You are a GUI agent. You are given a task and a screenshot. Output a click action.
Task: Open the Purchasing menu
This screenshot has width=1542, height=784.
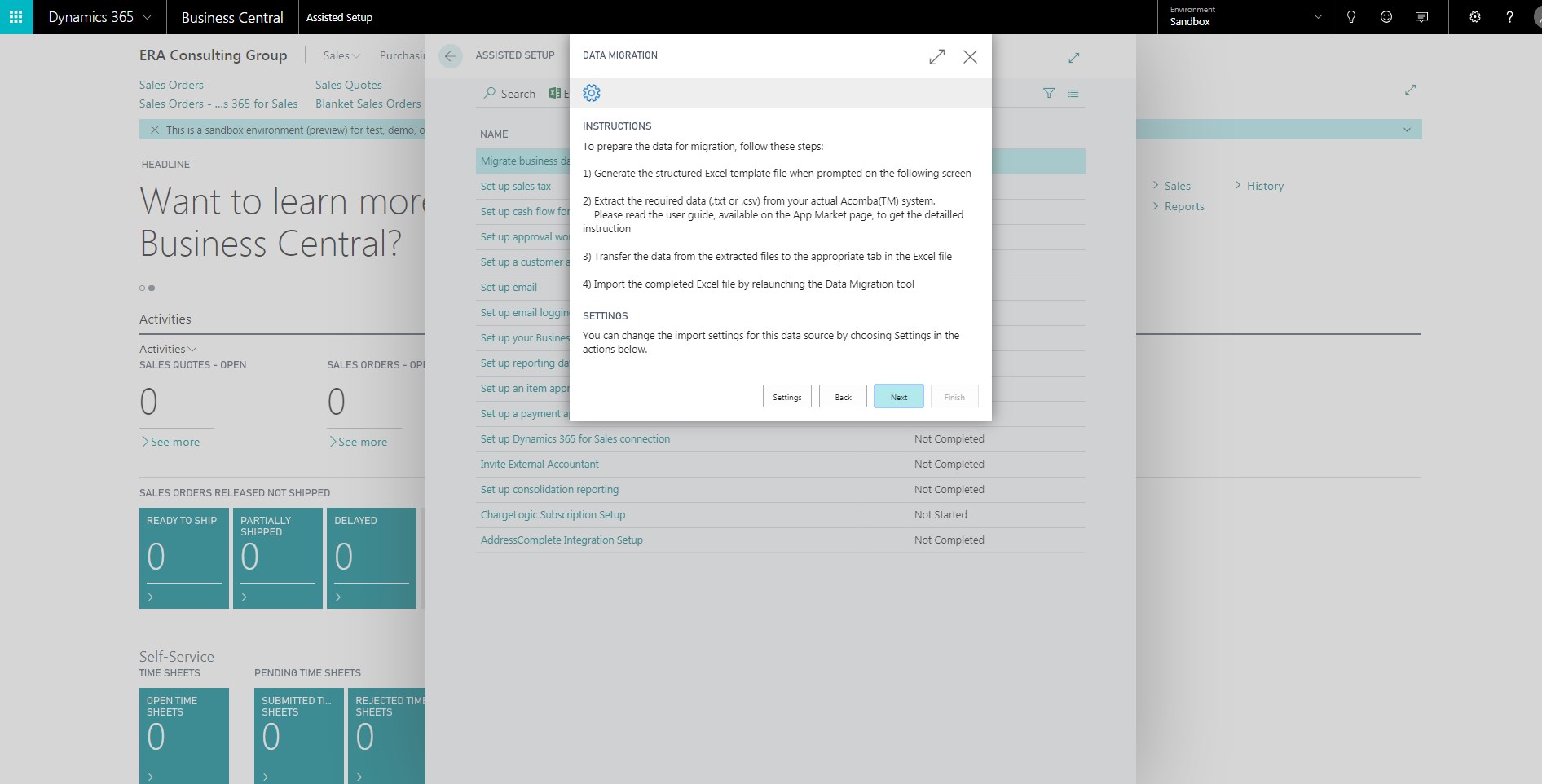point(403,55)
